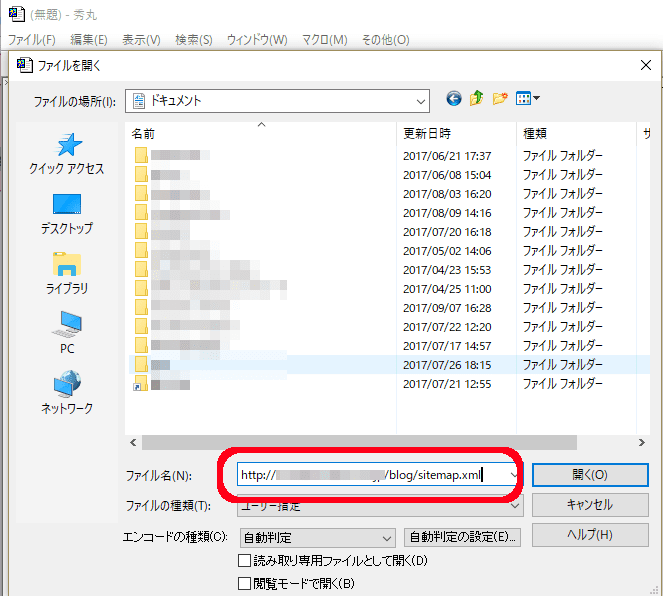Open the ウィンドウ(W) menu
663x596 pixels.
(257, 40)
